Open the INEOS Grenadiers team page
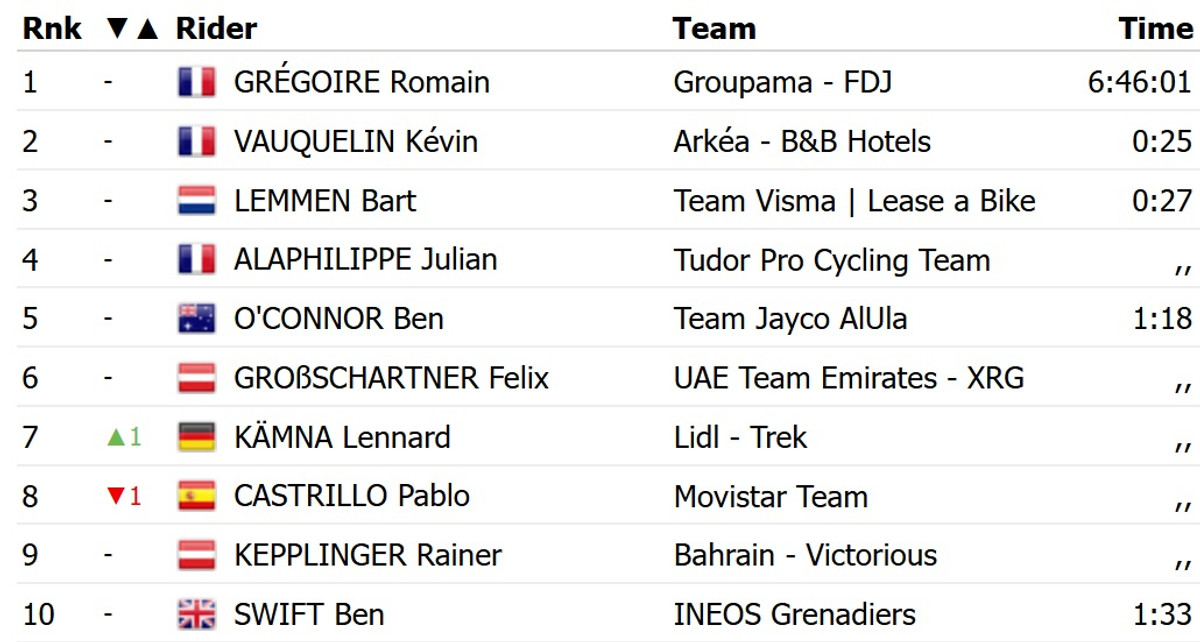1200x642 pixels. coord(794,614)
